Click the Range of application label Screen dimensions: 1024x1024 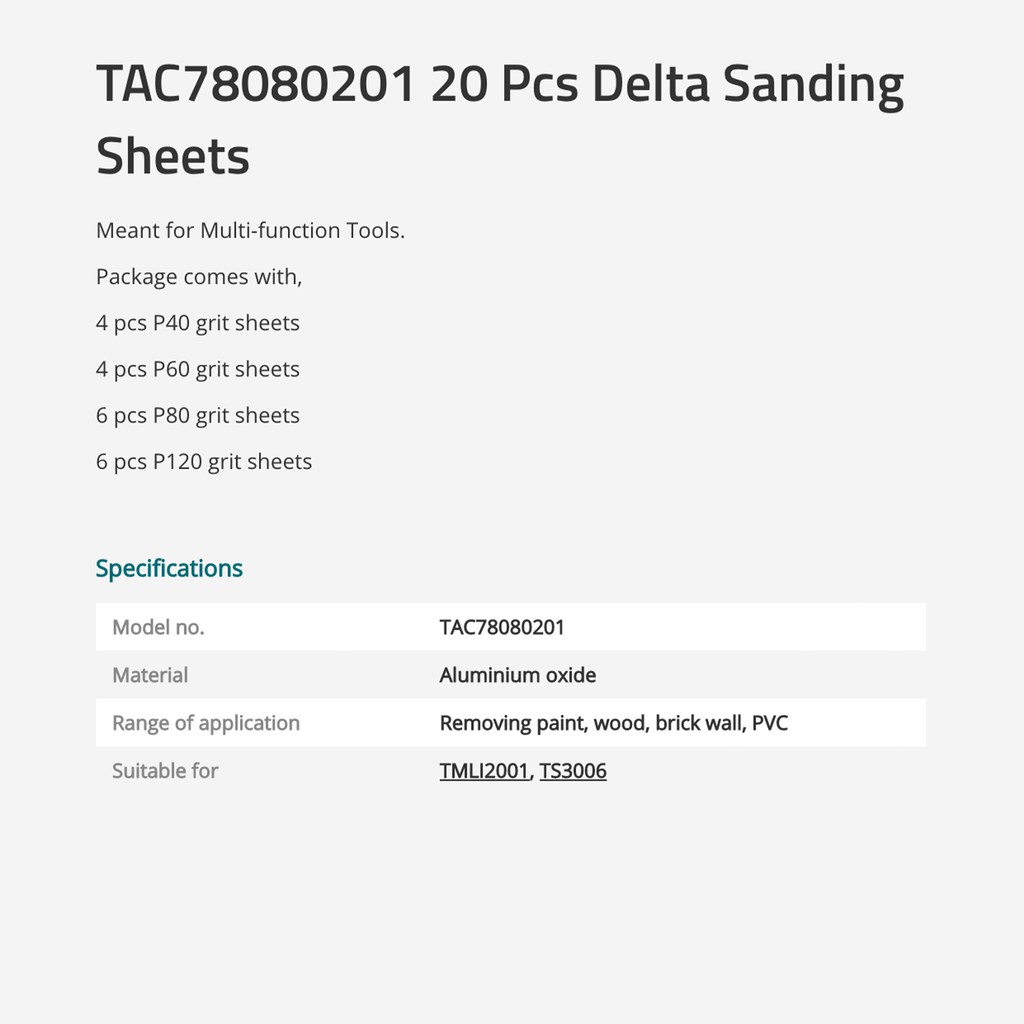206,723
